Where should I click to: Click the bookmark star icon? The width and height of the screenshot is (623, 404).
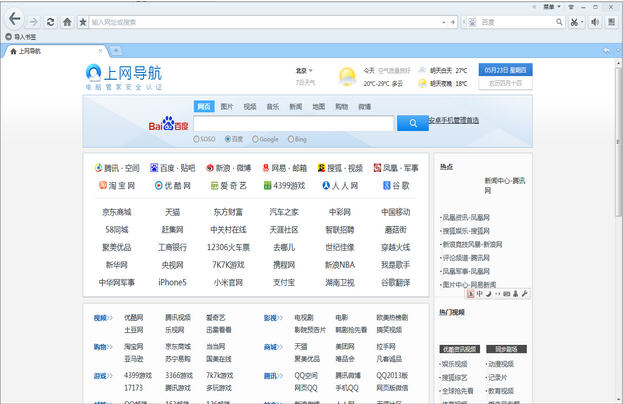[82, 21]
